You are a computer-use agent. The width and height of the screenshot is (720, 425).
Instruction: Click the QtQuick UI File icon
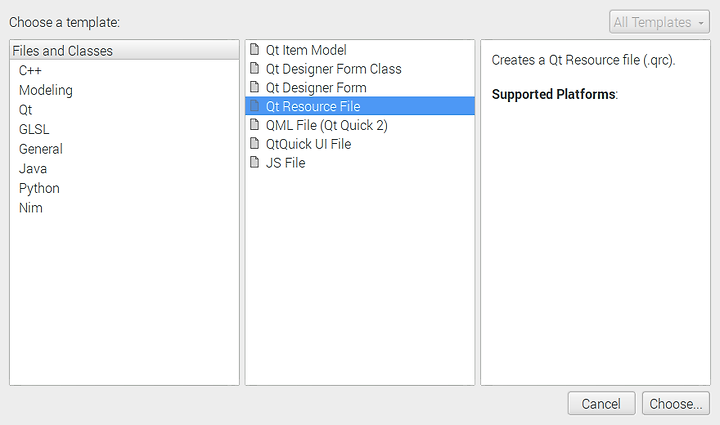coord(254,143)
